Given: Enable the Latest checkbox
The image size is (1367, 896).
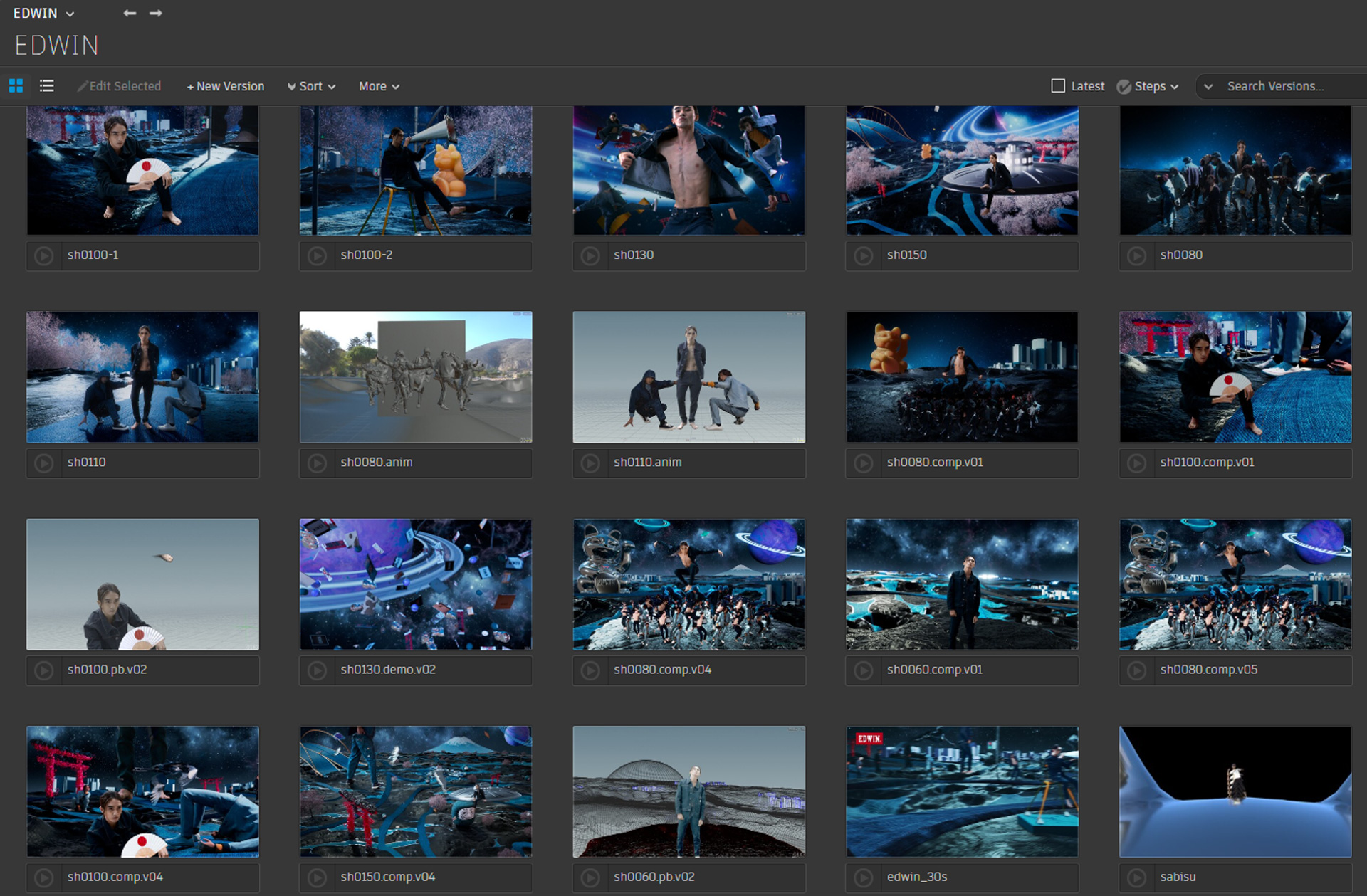Looking at the screenshot, I should (x=1058, y=86).
